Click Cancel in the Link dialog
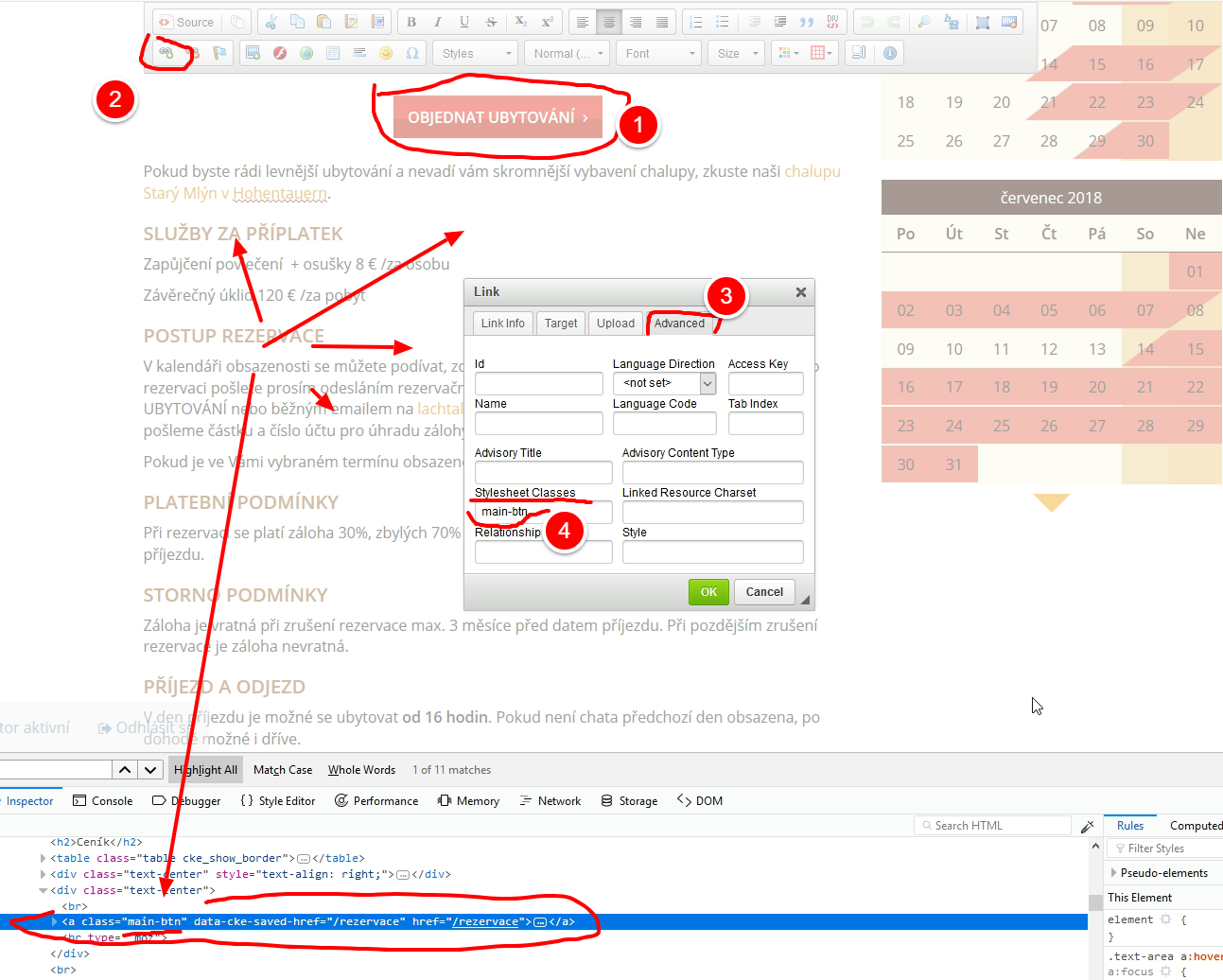Image resolution: width=1223 pixels, height=980 pixels. click(764, 592)
